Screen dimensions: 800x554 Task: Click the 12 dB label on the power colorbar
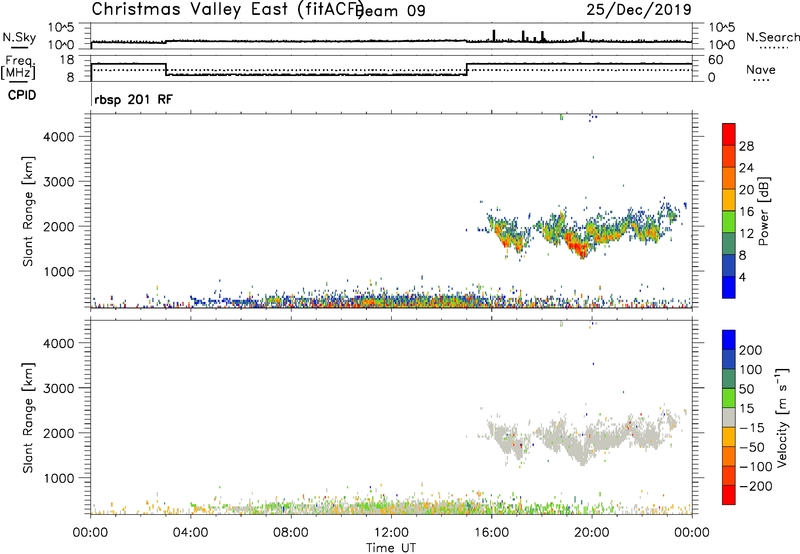tap(746, 234)
